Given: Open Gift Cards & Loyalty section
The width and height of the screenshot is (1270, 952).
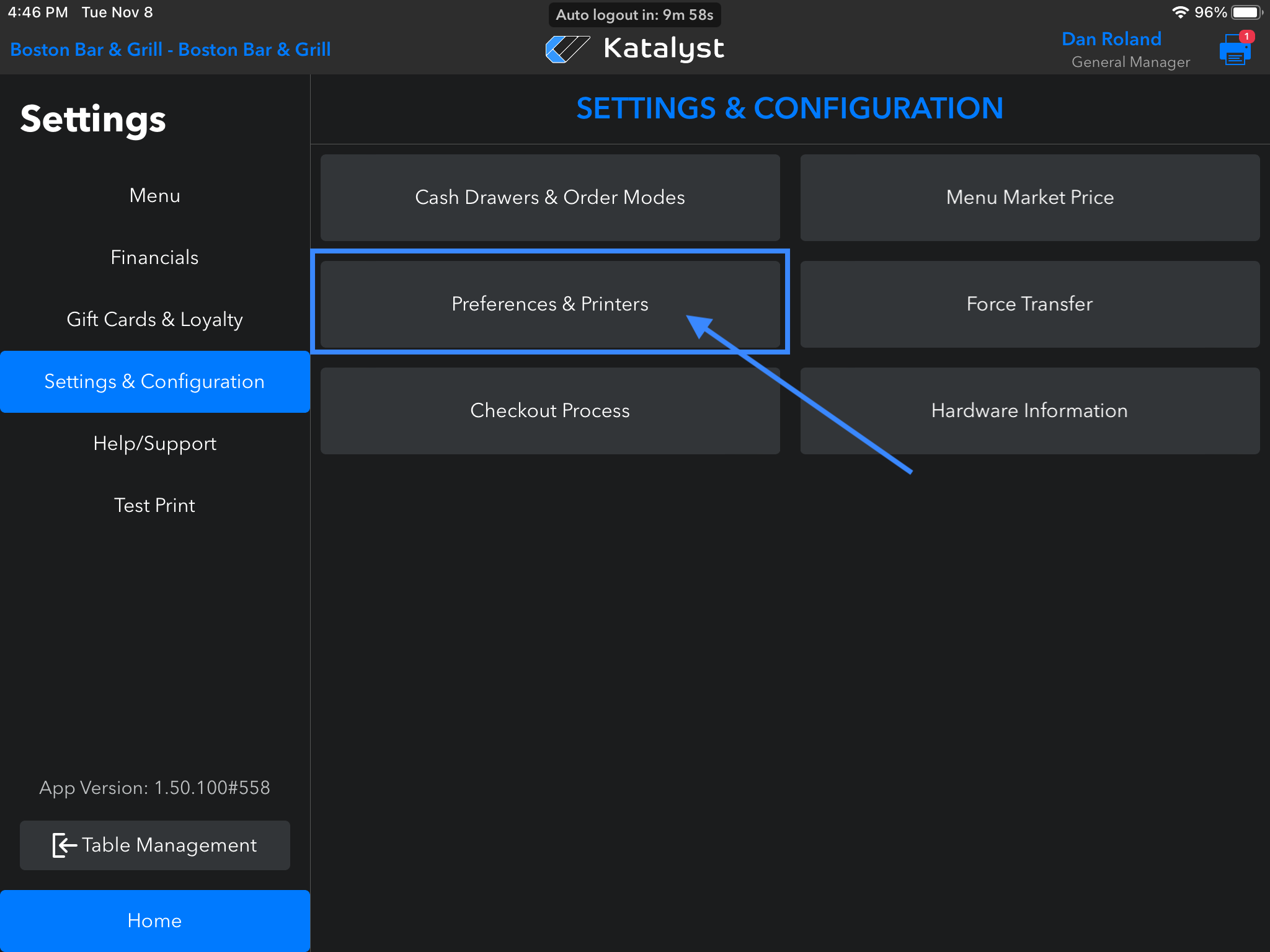Looking at the screenshot, I should pyautogui.click(x=154, y=319).
